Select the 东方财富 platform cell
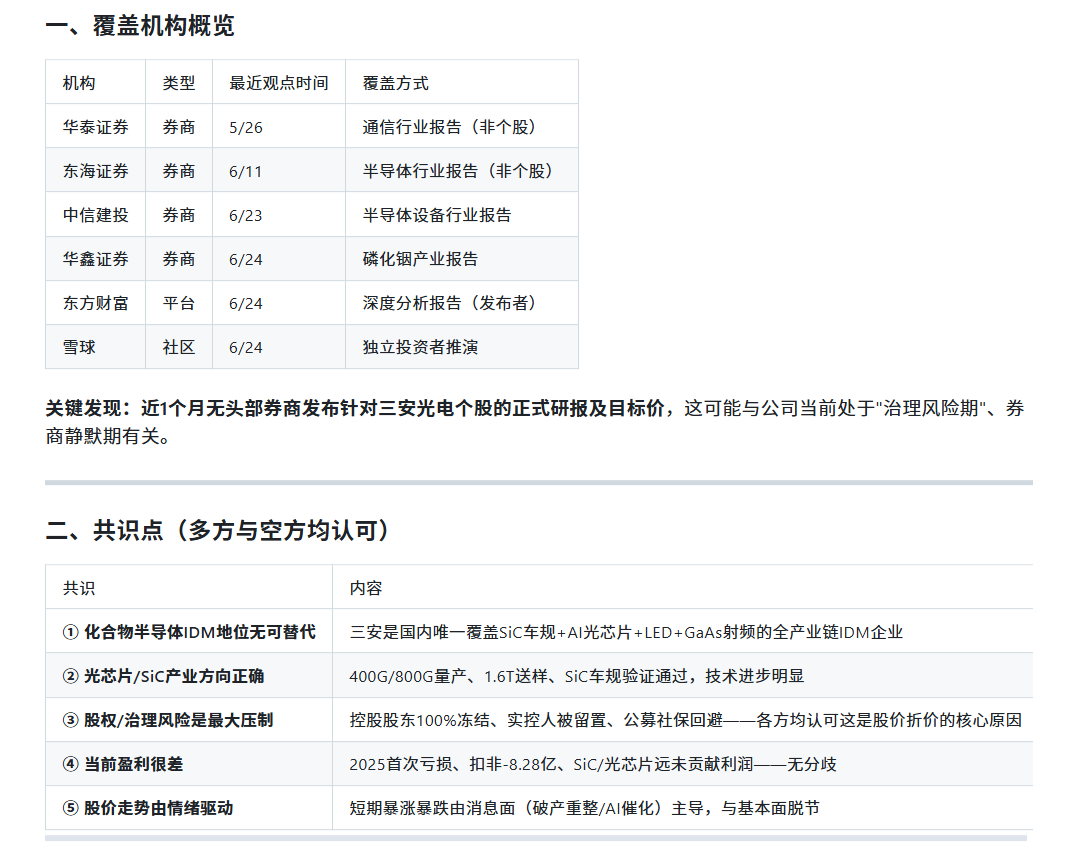Image resolution: width=1083 pixels, height=852 pixels. 95,303
